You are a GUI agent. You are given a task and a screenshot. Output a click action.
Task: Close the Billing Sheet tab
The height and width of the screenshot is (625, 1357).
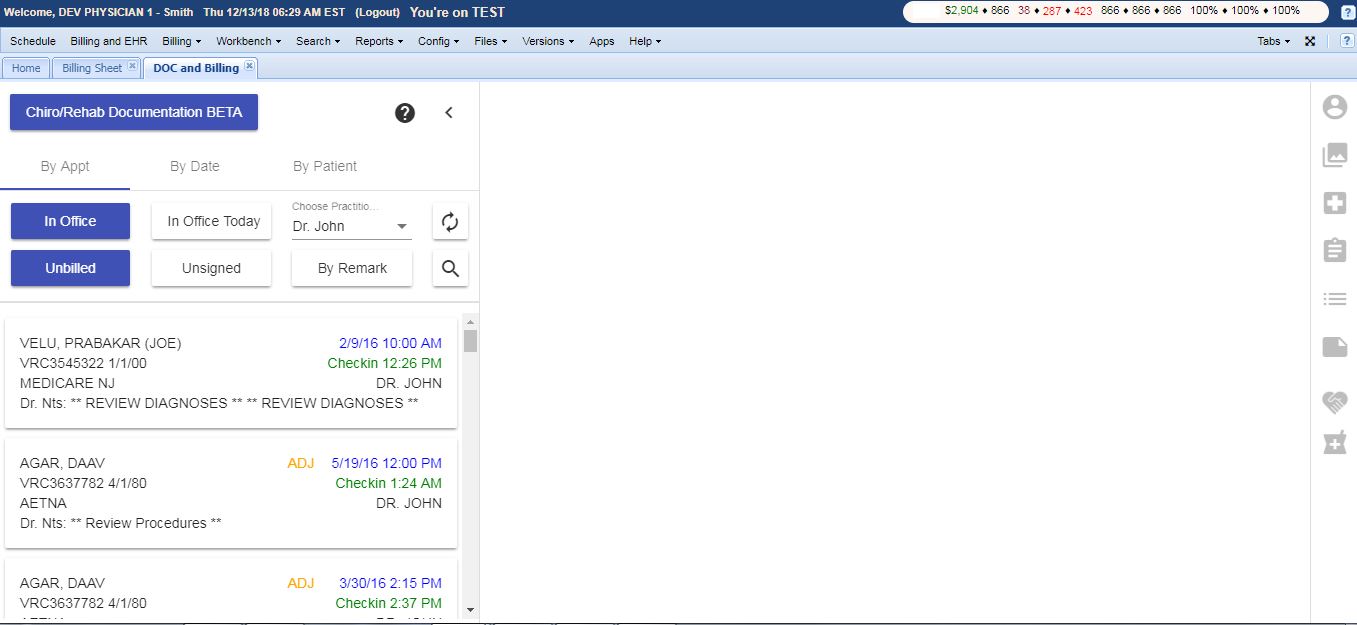coord(131,67)
